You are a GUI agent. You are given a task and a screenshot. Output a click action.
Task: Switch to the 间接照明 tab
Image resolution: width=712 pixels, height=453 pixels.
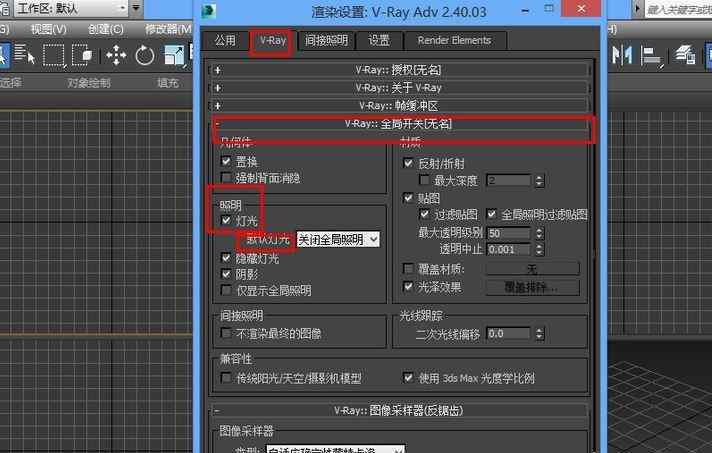326,40
